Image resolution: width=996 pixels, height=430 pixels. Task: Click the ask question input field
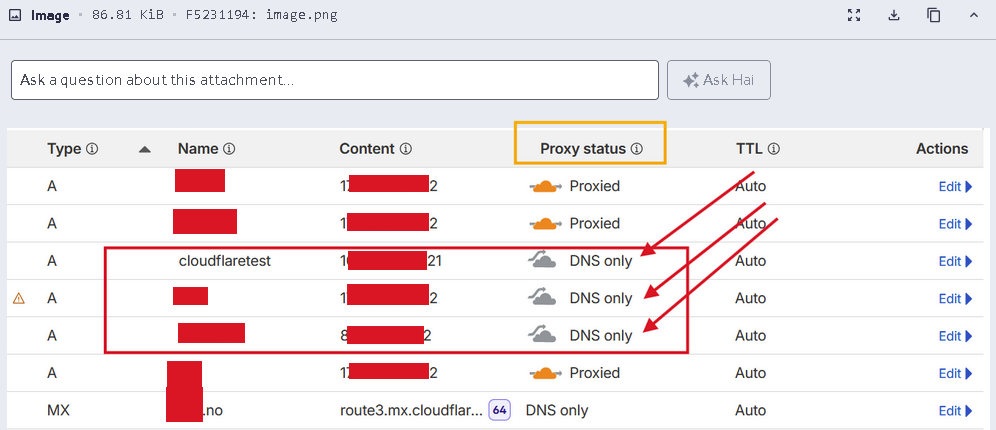[x=334, y=80]
